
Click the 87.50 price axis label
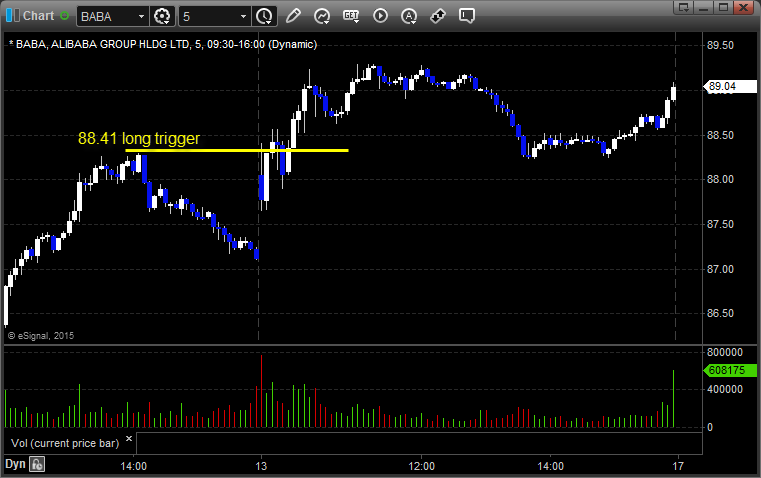click(x=720, y=224)
